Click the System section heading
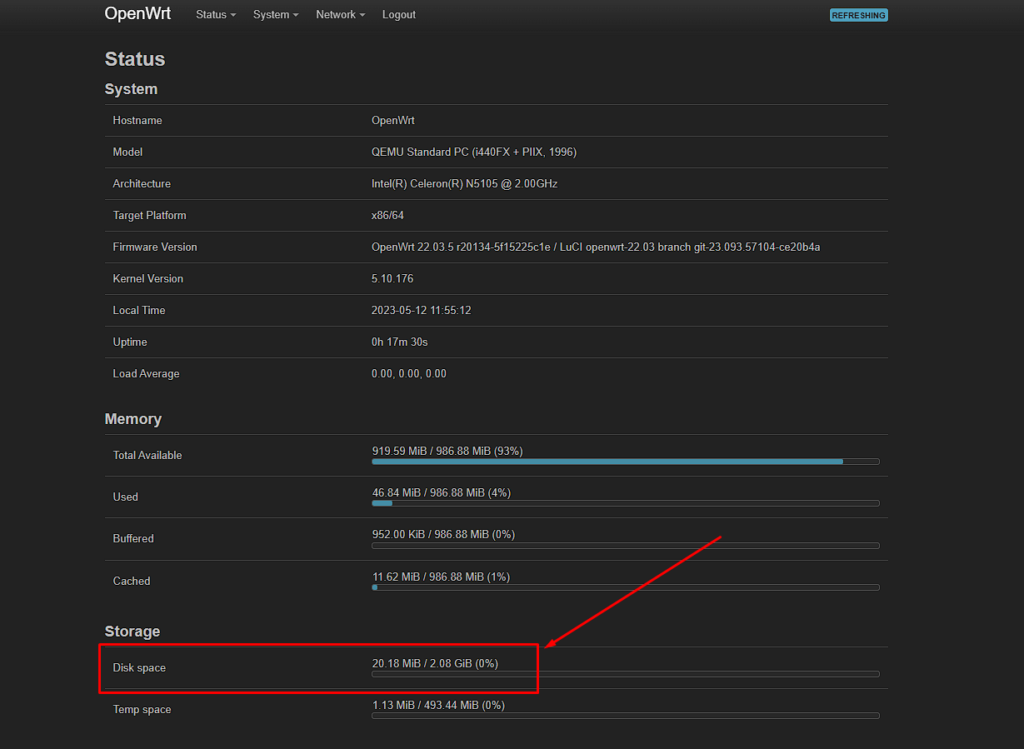 tap(131, 89)
